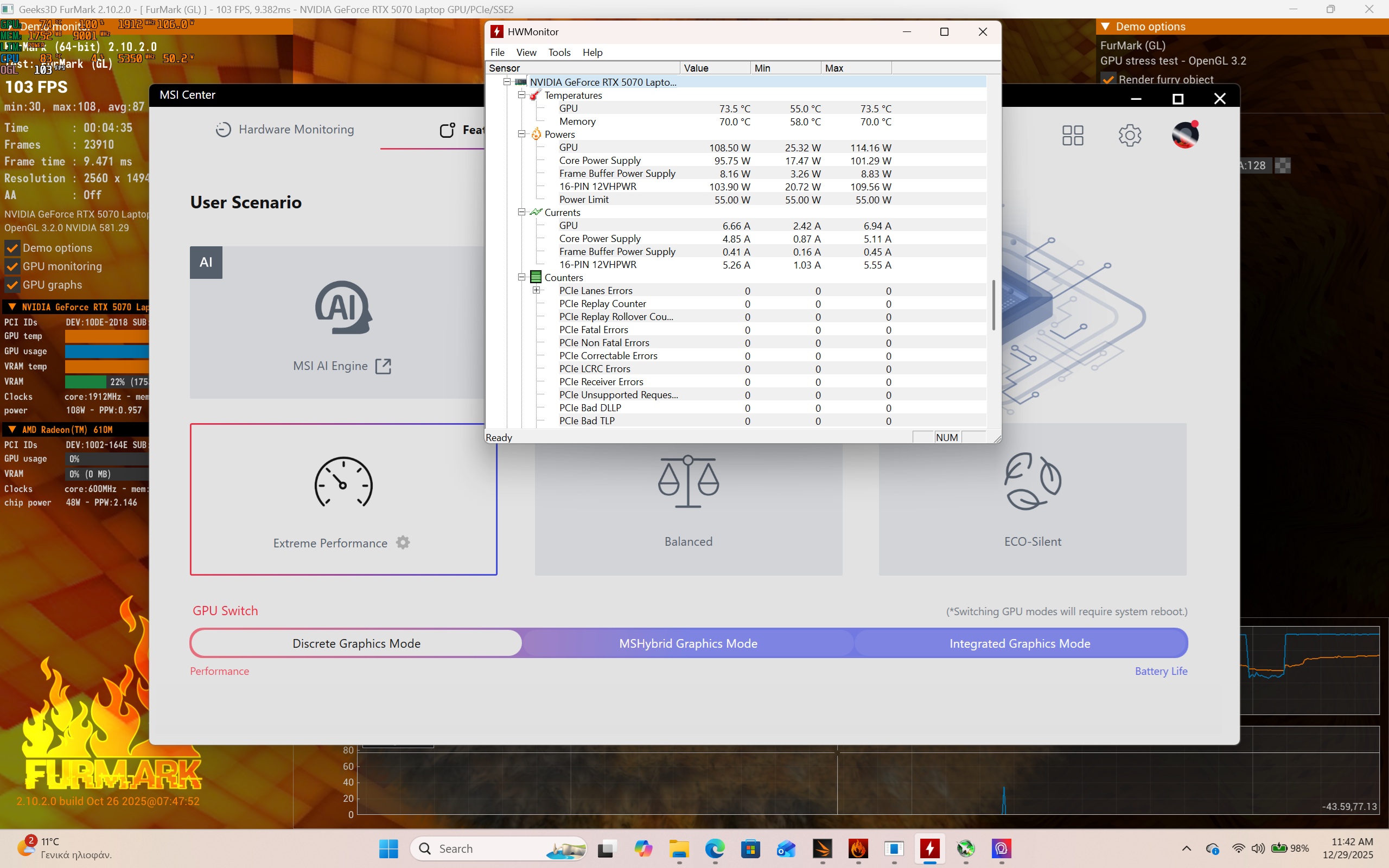Collapse the Temperatures tree node

point(522,95)
